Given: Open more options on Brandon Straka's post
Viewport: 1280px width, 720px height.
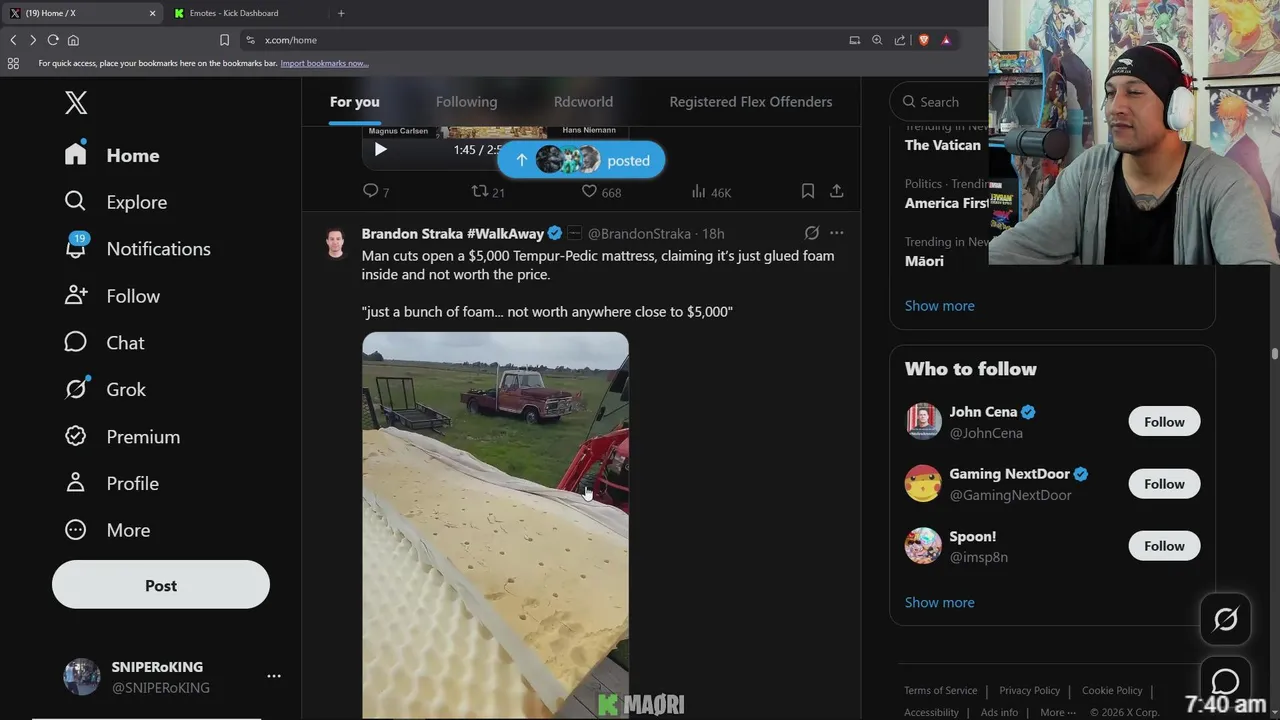Looking at the screenshot, I should click(837, 233).
